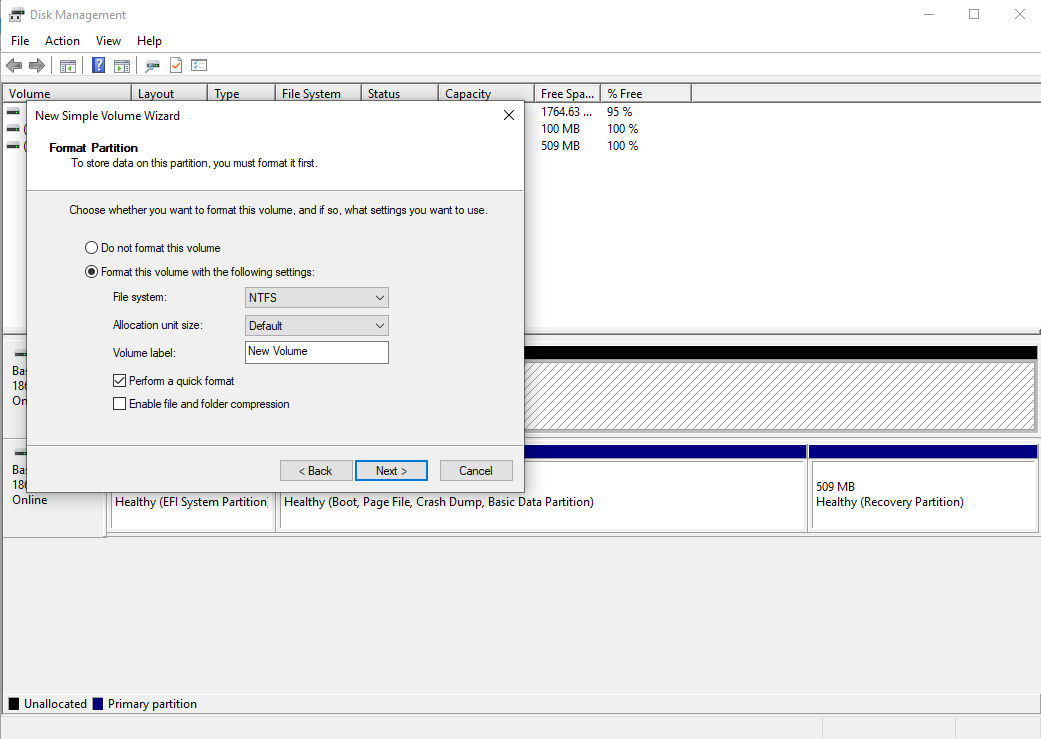
Task: Open the View menu
Action: [108, 40]
